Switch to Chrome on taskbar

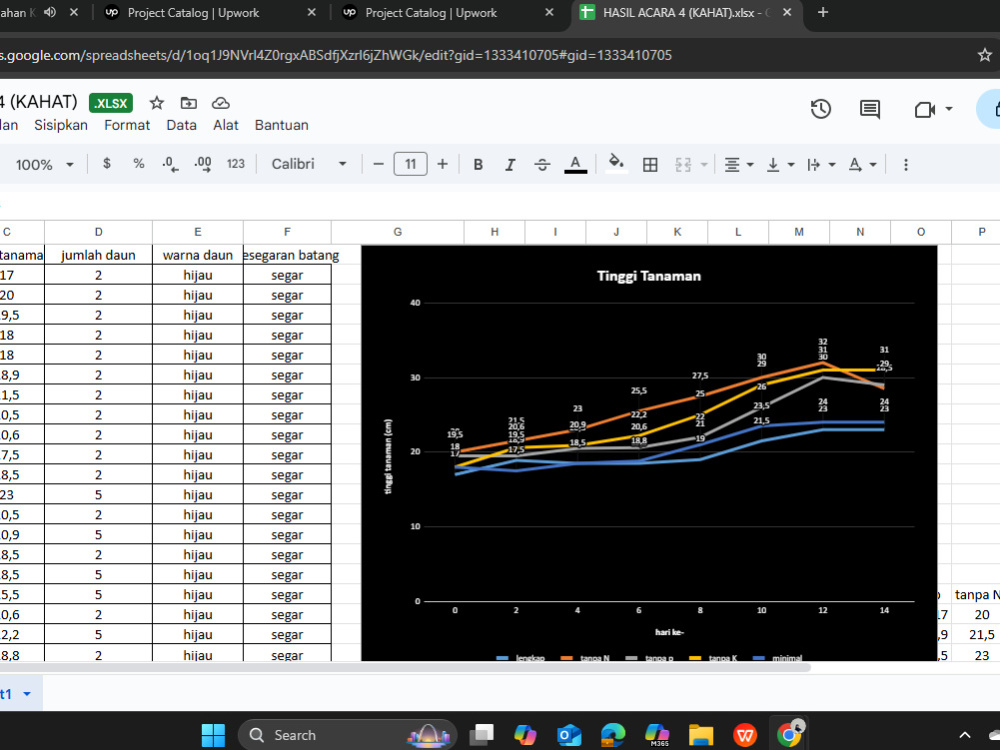[x=789, y=735]
